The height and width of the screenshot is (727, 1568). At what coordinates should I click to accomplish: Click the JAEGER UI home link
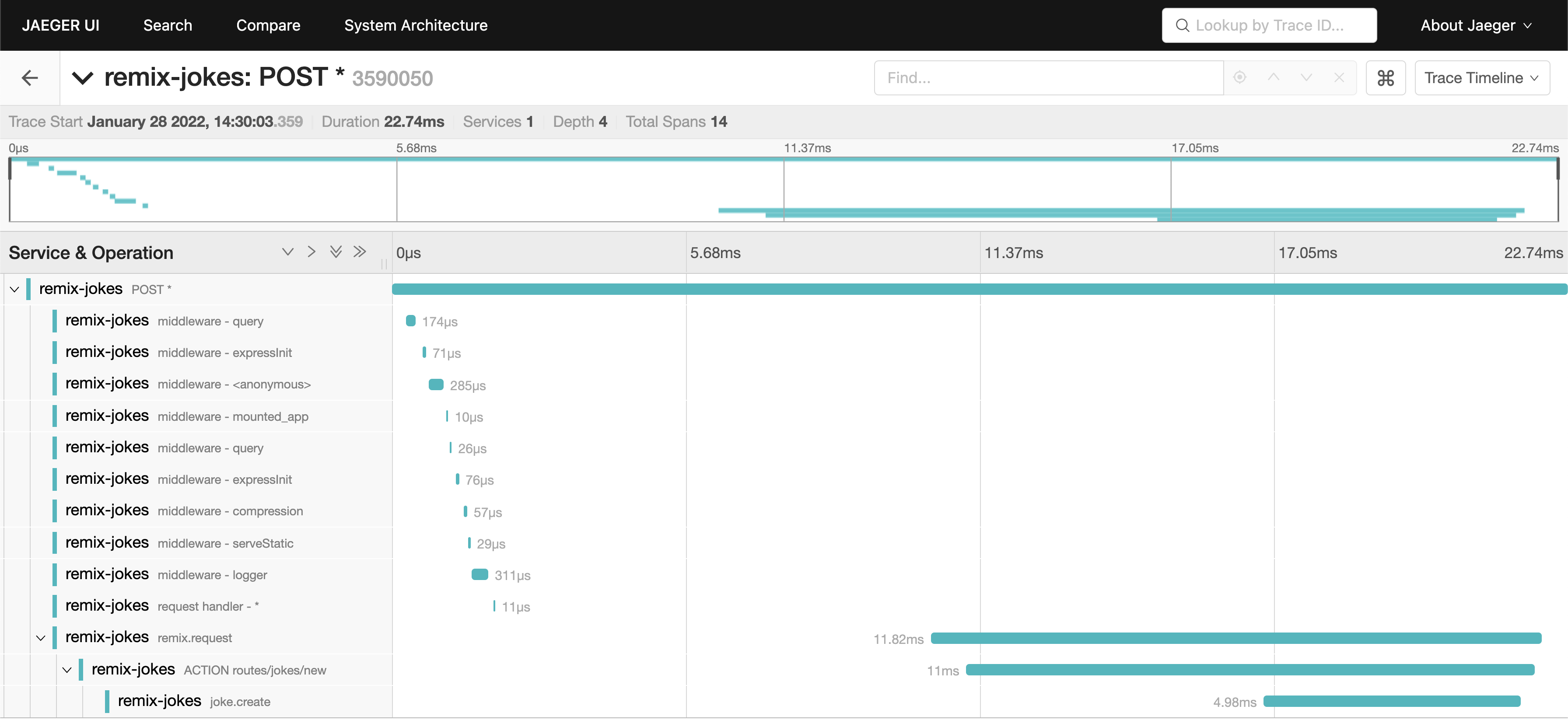[x=60, y=25]
